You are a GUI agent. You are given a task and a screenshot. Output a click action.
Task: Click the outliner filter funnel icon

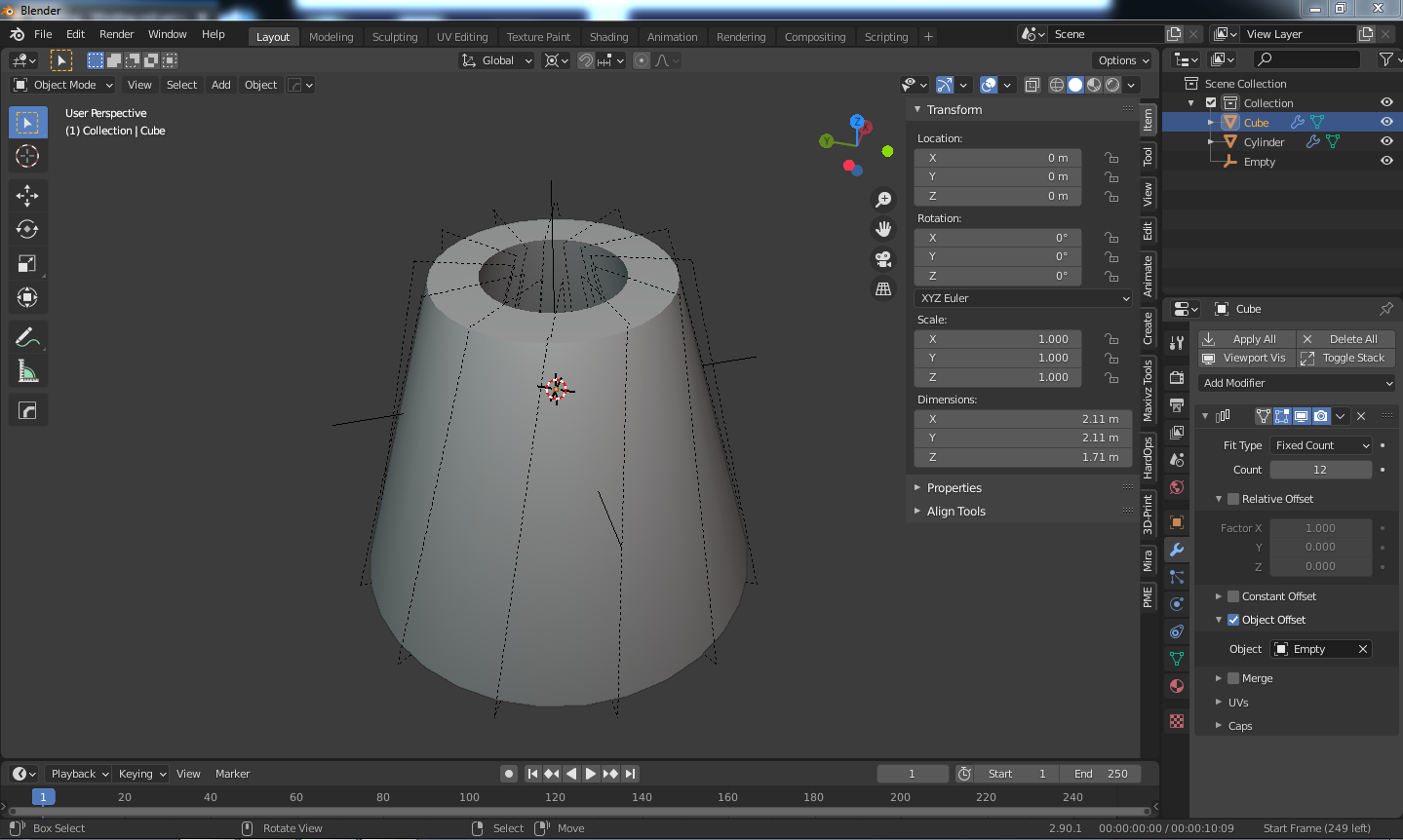point(1385,59)
